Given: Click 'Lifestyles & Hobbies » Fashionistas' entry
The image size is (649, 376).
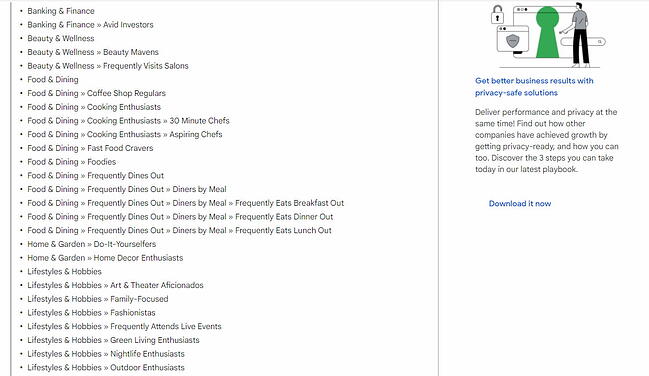Looking at the screenshot, I should pyautogui.click(x=91, y=312).
